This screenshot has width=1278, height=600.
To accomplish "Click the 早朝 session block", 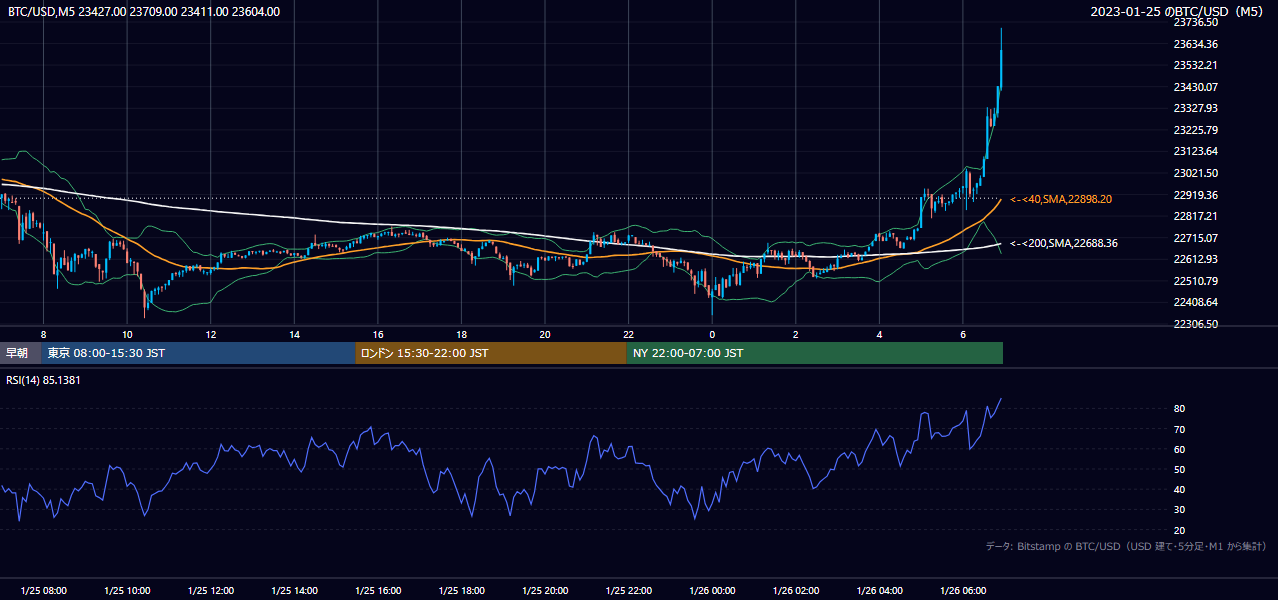I will pos(19,353).
